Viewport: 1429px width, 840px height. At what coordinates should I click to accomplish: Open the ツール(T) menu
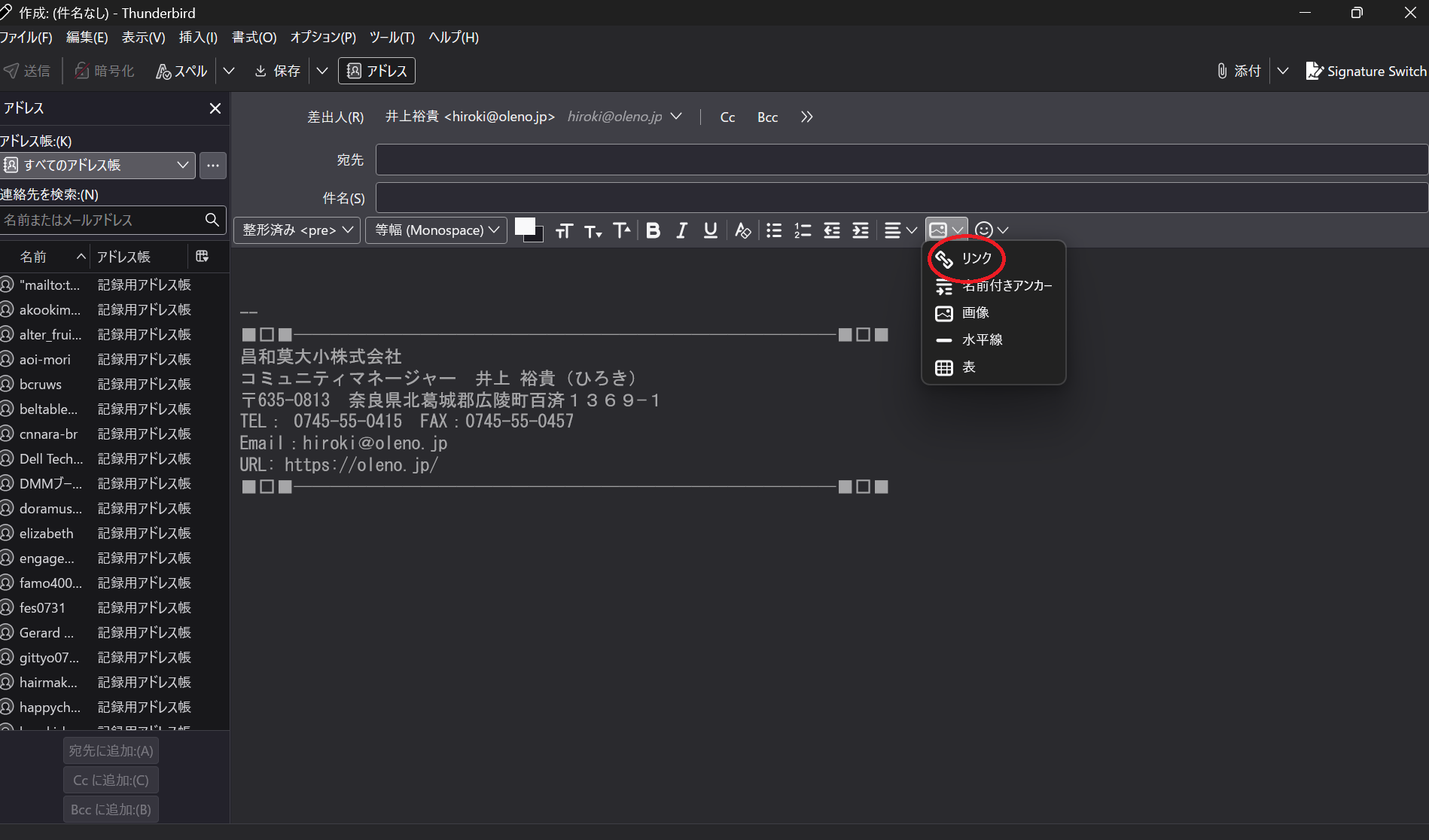point(392,38)
